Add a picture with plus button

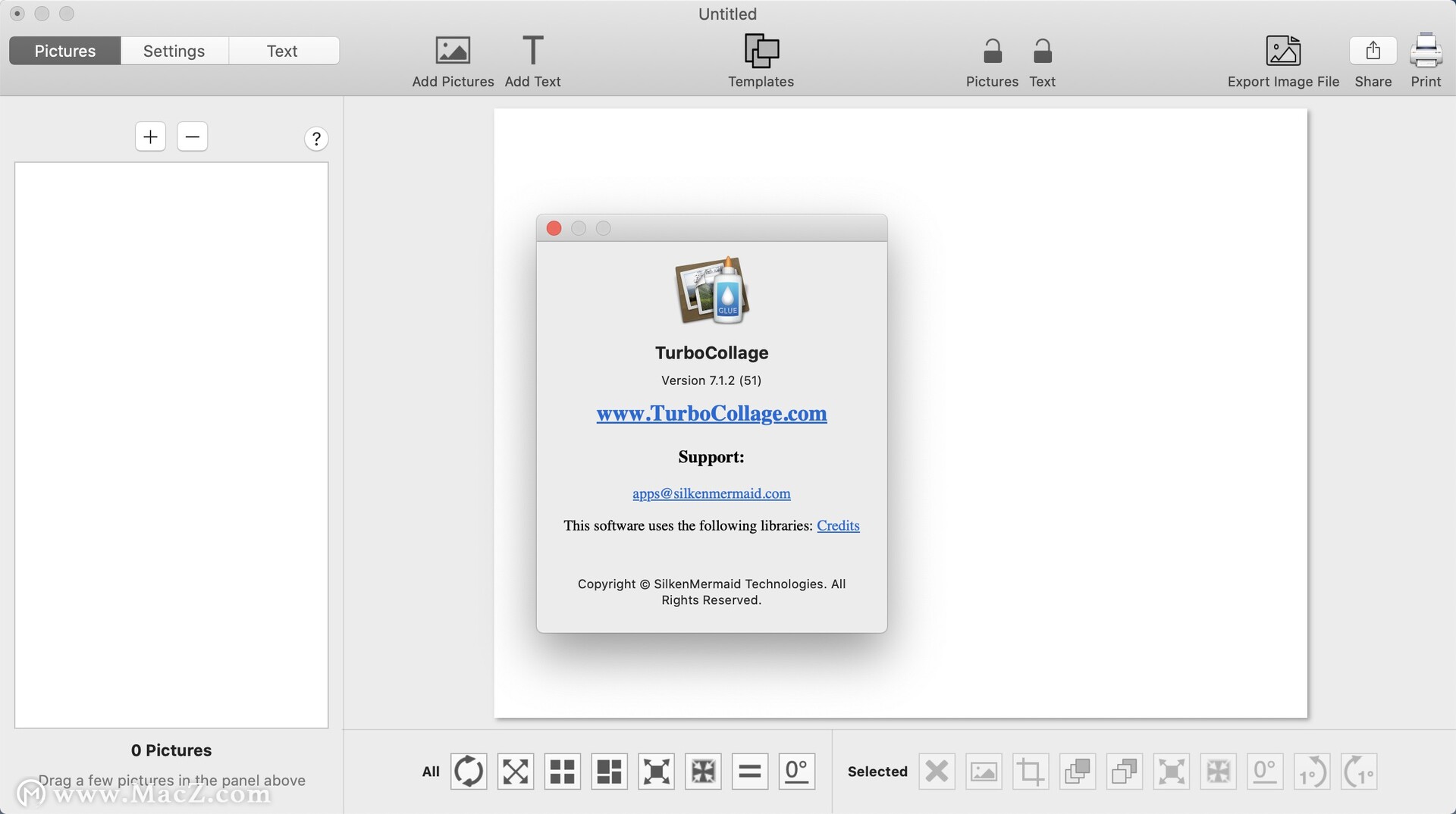[x=150, y=136]
